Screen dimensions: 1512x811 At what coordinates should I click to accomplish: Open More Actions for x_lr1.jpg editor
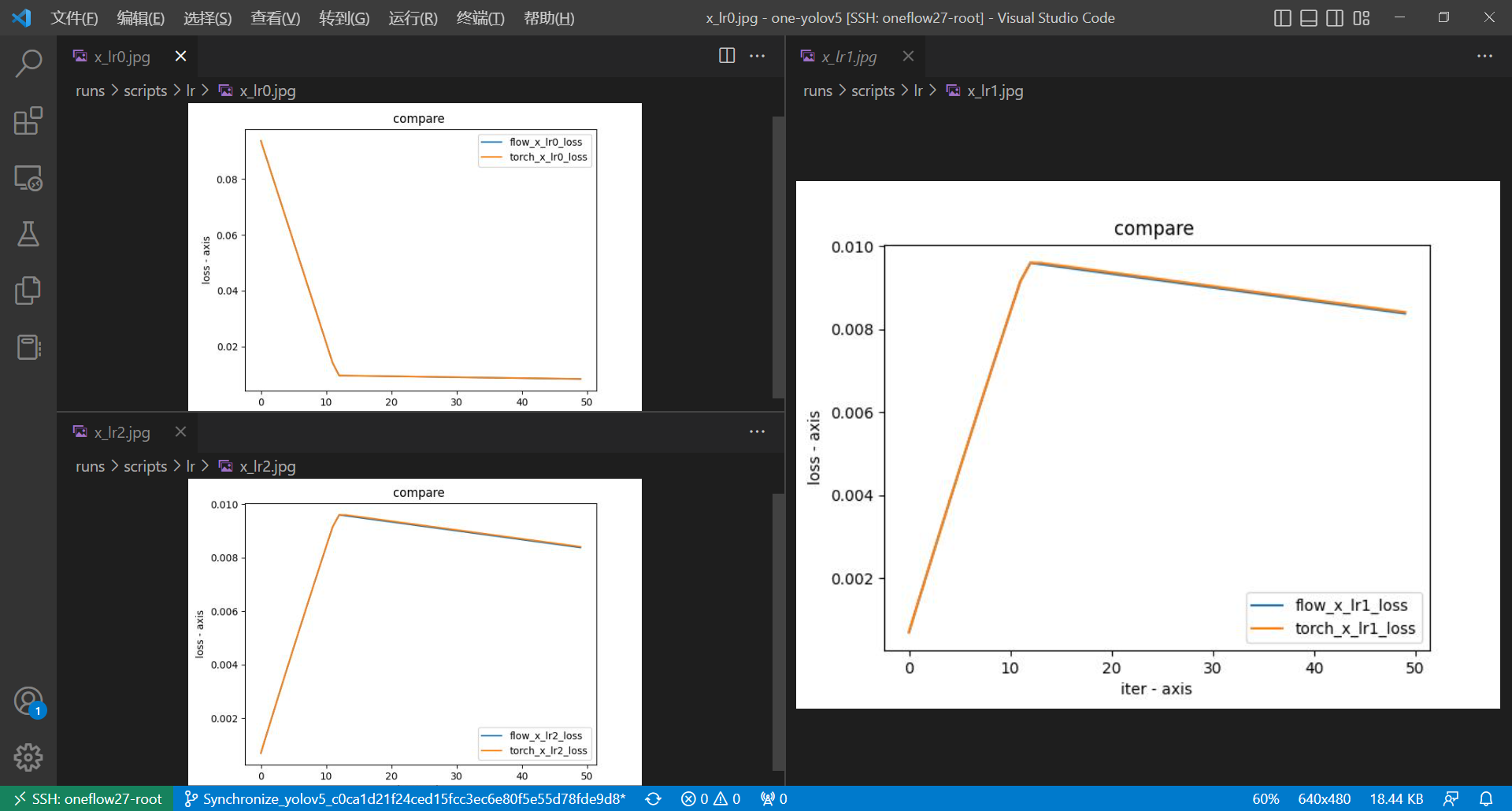(1485, 56)
